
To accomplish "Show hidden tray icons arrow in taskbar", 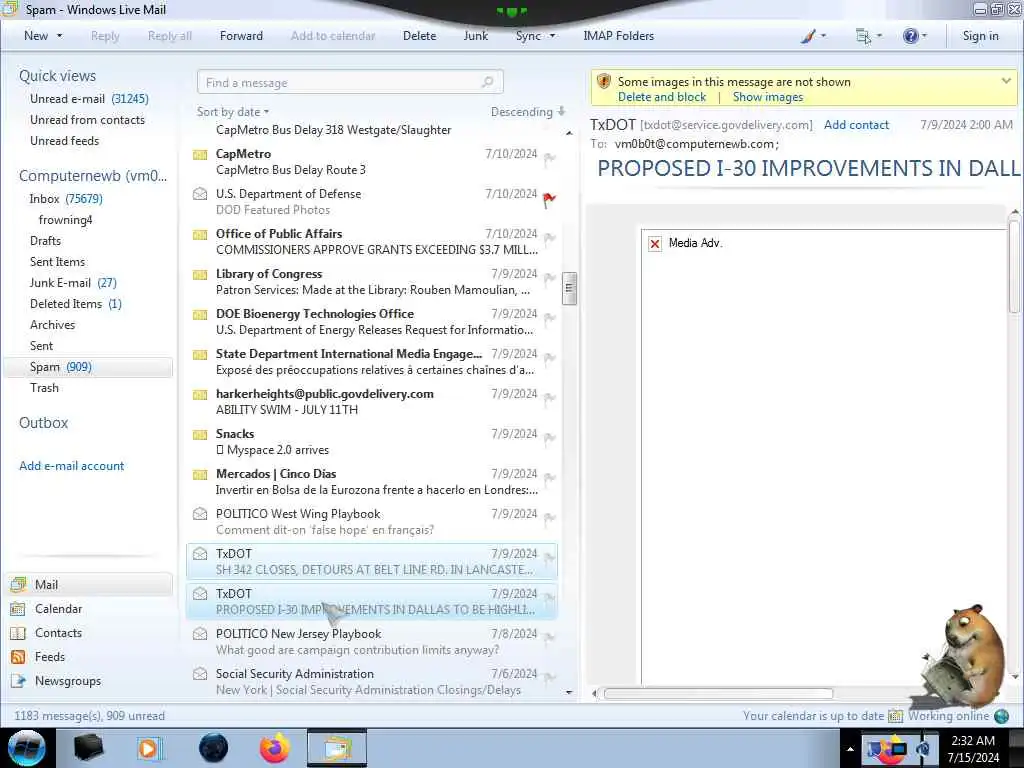I will [850, 749].
